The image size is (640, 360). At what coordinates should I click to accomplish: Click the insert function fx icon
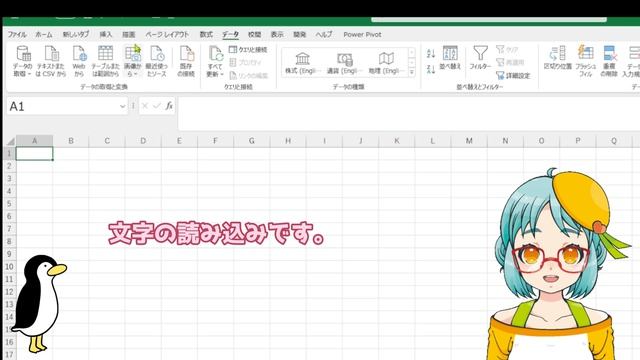pyautogui.click(x=169, y=106)
